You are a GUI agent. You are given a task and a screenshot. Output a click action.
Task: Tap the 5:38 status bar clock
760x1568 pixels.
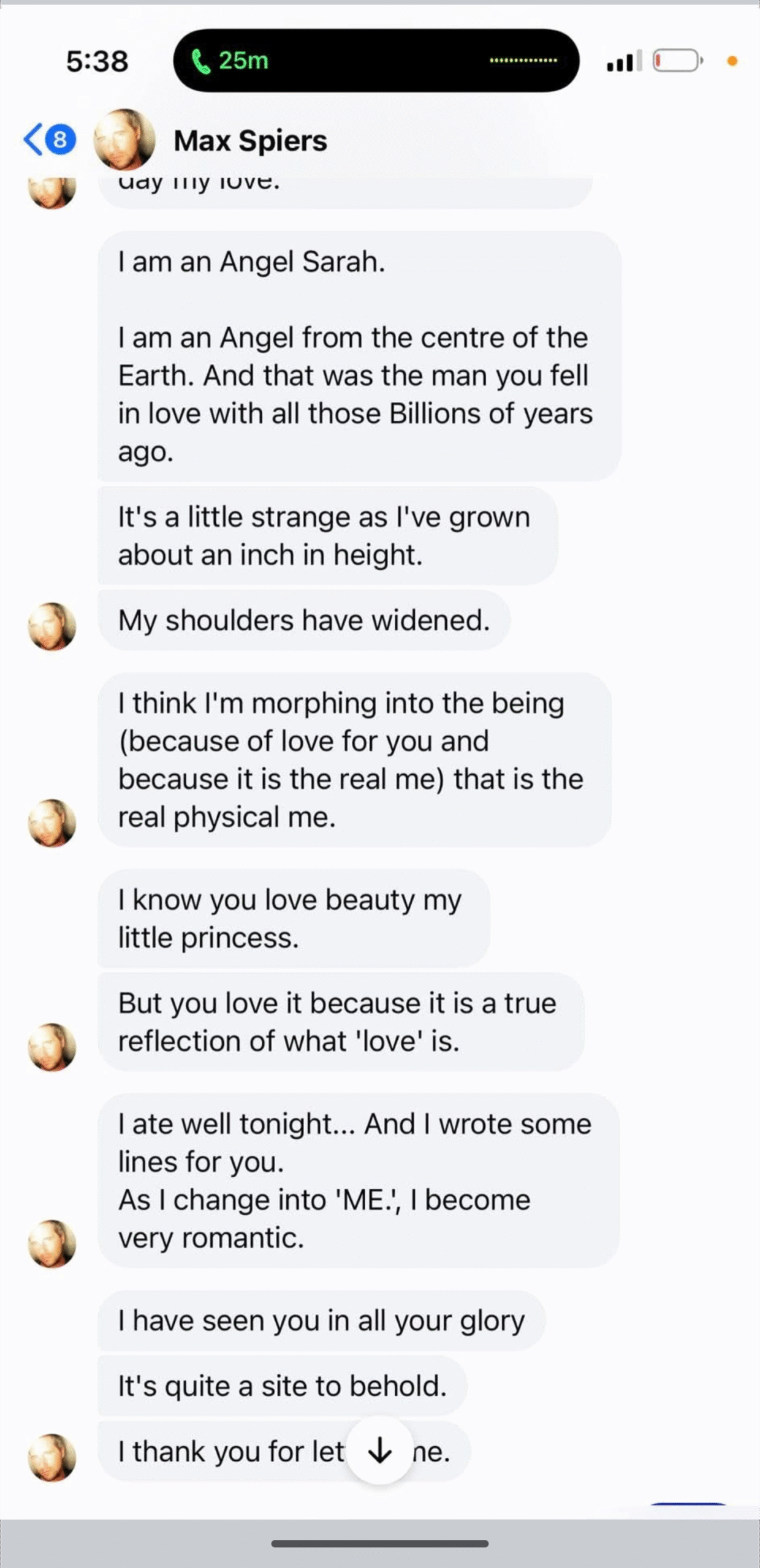(x=97, y=61)
